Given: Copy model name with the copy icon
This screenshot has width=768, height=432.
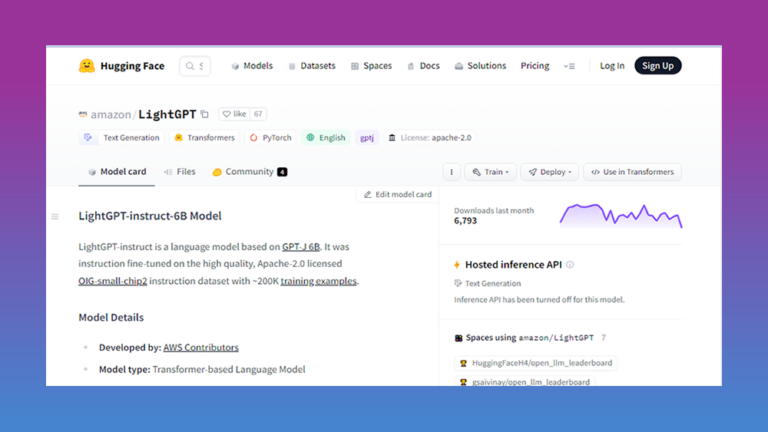Looking at the screenshot, I should click(205, 114).
